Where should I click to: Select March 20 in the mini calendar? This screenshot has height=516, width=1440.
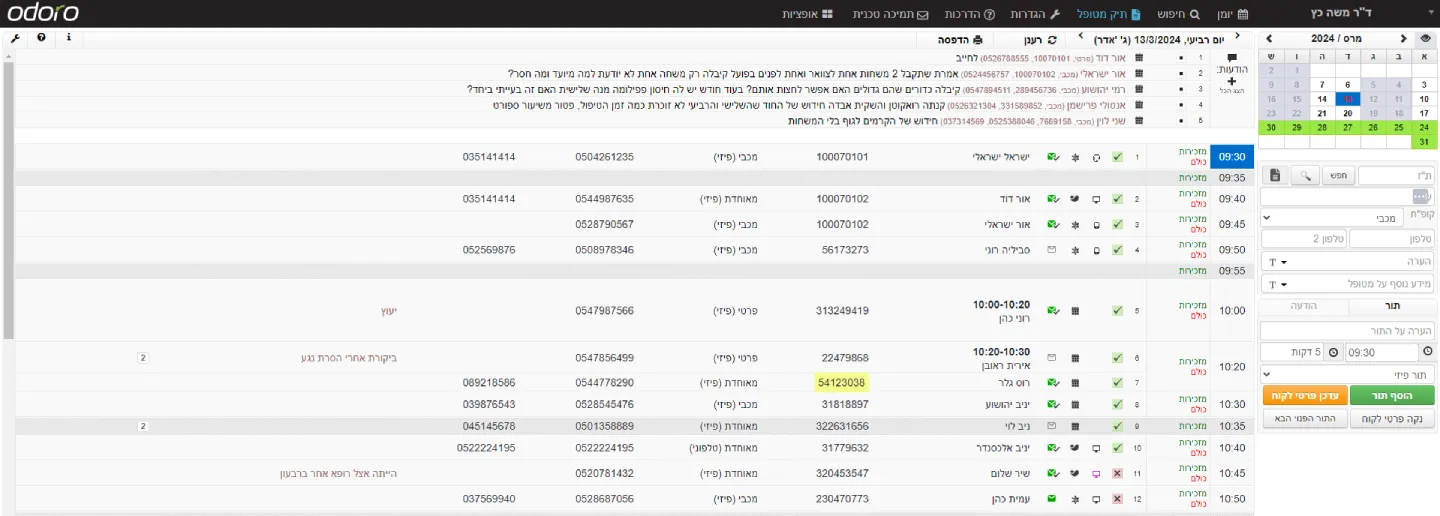(1346, 114)
